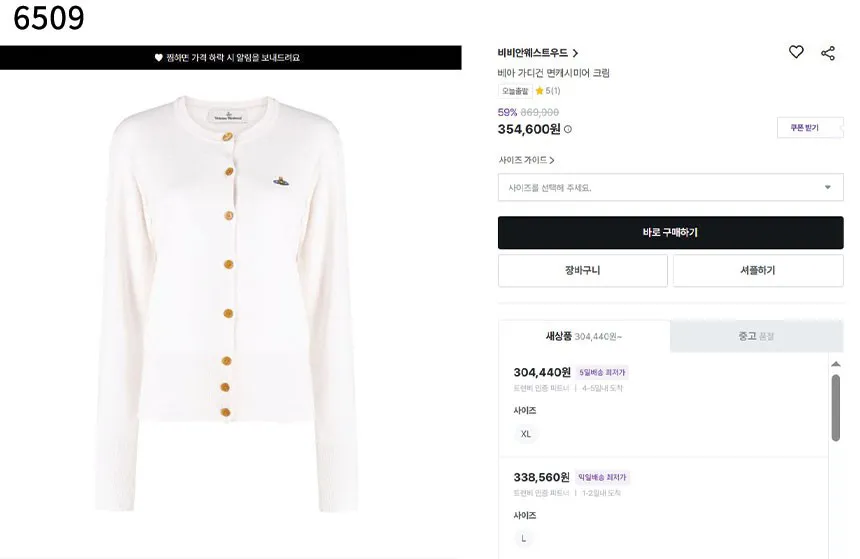Click the 바로 구매하기 buy button
This screenshot has width=860, height=559.
click(670, 233)
